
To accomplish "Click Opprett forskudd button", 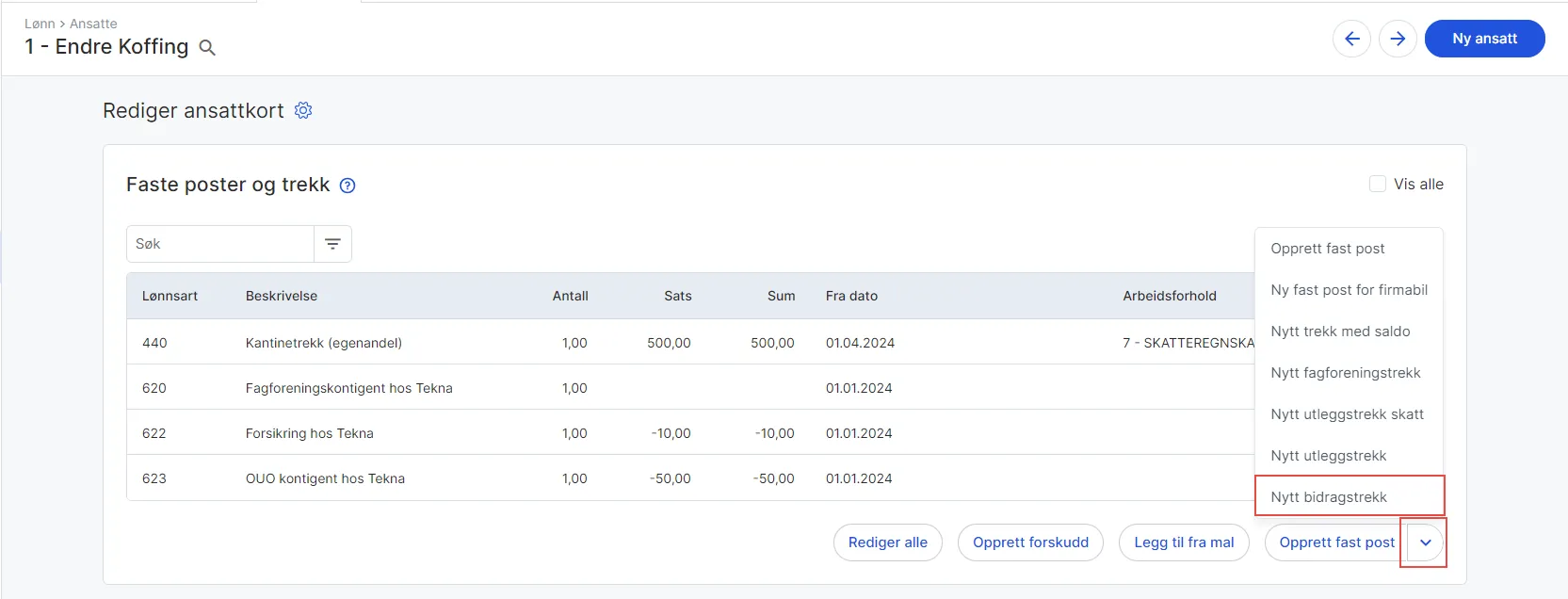I will [1030, 542].
